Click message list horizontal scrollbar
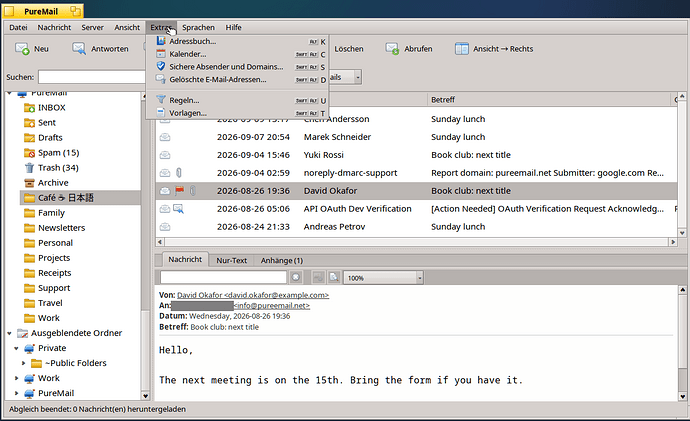 (x=416, y=242)
